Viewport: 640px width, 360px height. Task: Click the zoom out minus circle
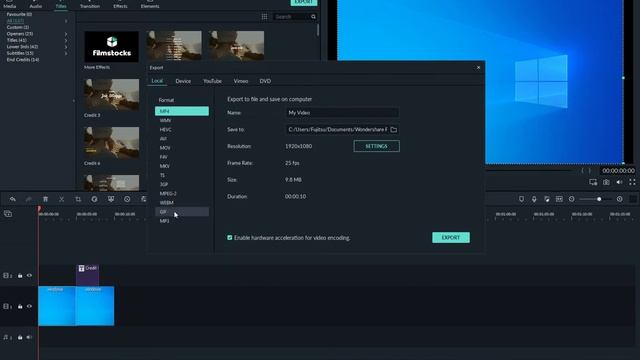click(571, 199)
